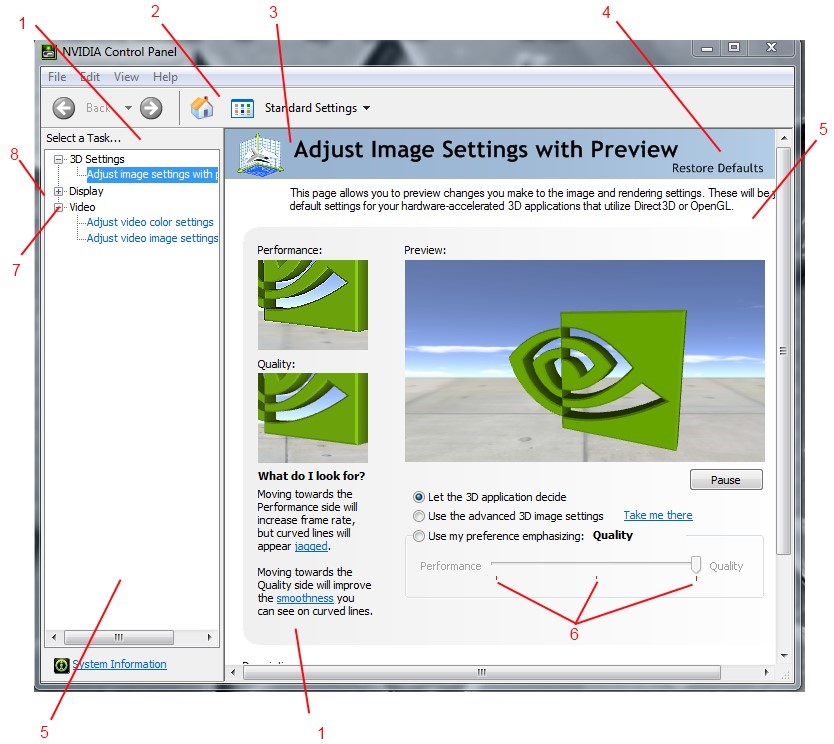Click the Back arrow navigation icon
This screenshot has width=834, height=744.
click(64, 108)
